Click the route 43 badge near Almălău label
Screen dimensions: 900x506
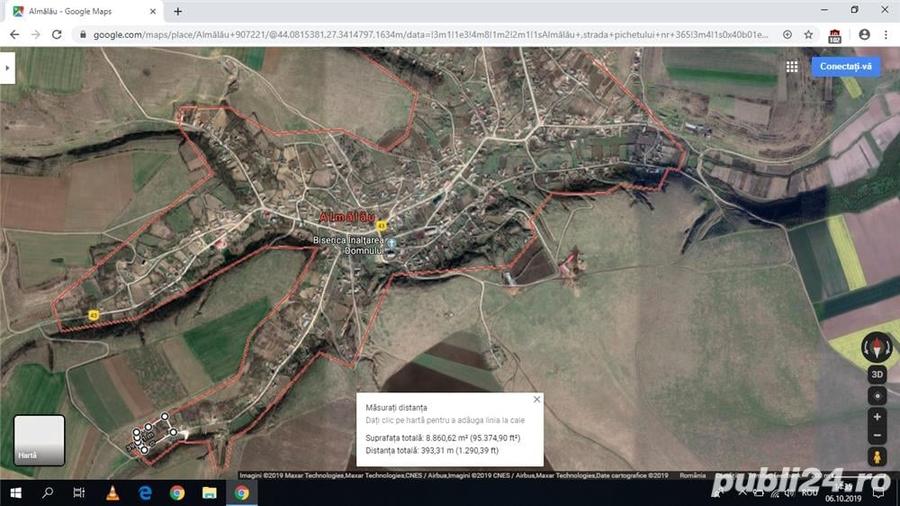click(381, 226)
